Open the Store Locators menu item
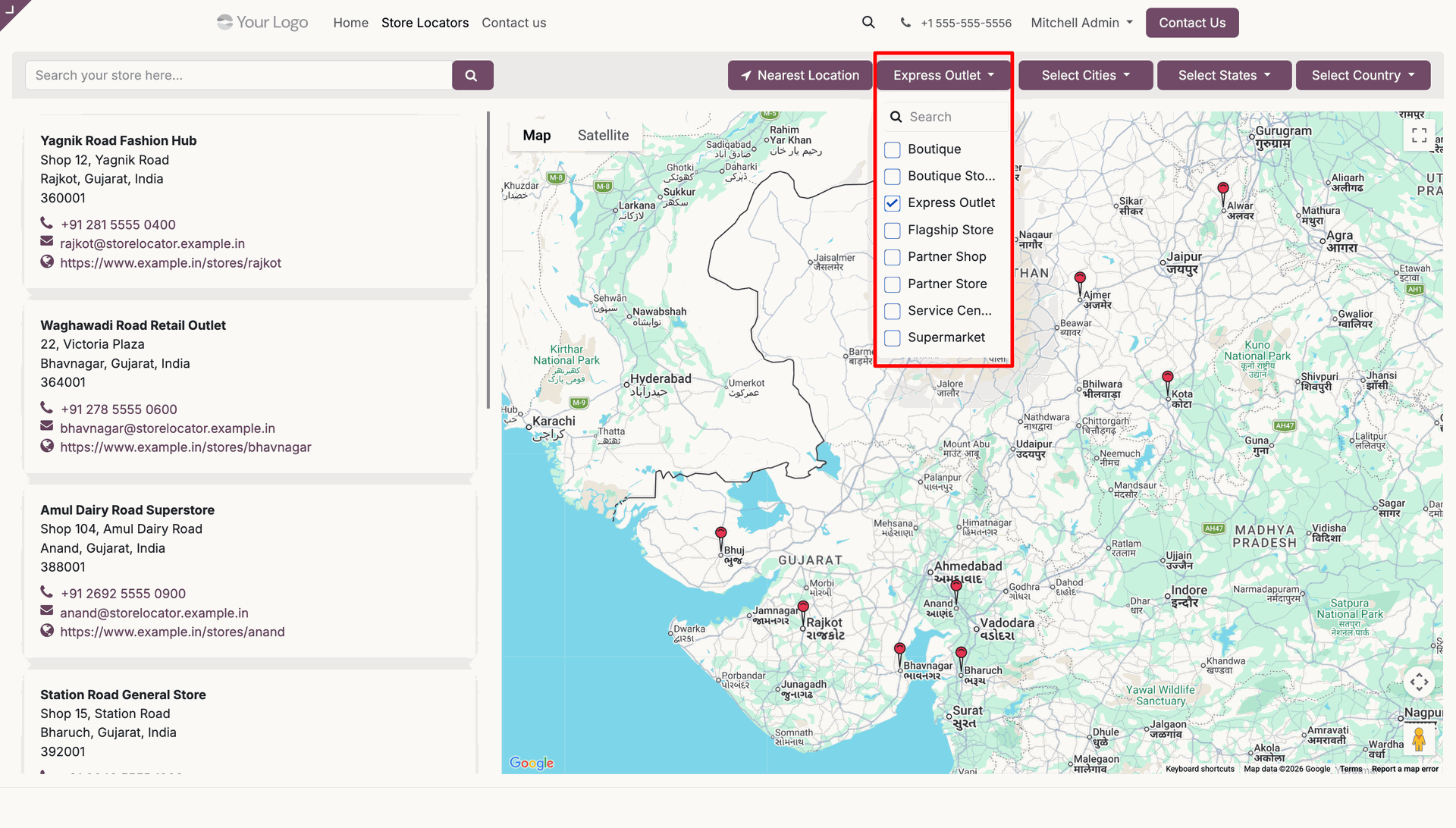This screenshot has height=828, width=1456. [x=425, y=23]
